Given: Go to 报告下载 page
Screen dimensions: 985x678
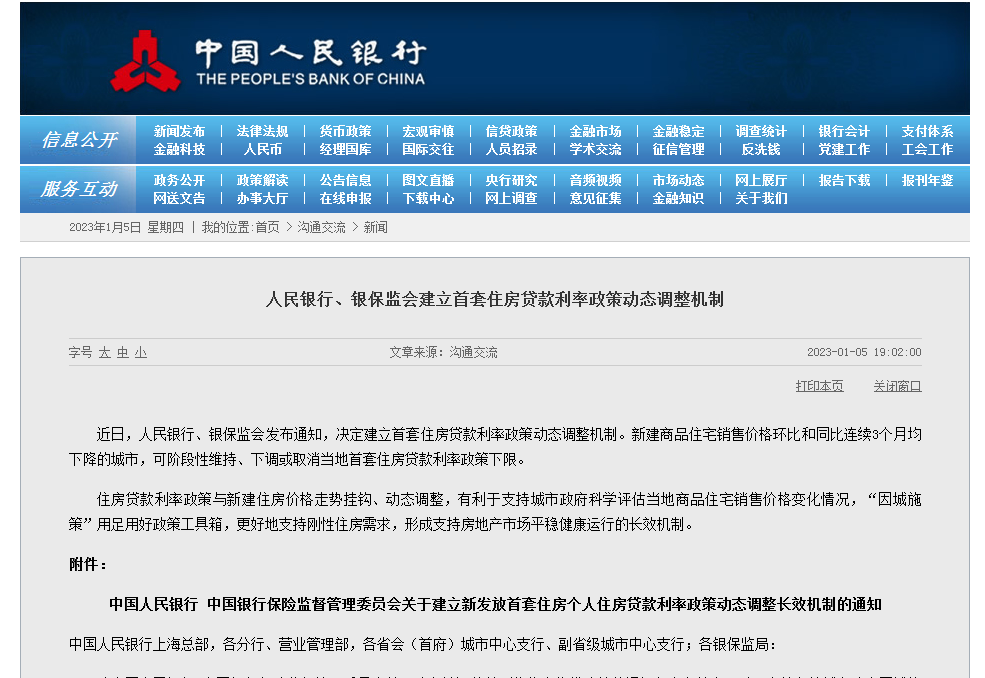Looking at the screenshot, I should click(844, 180).
